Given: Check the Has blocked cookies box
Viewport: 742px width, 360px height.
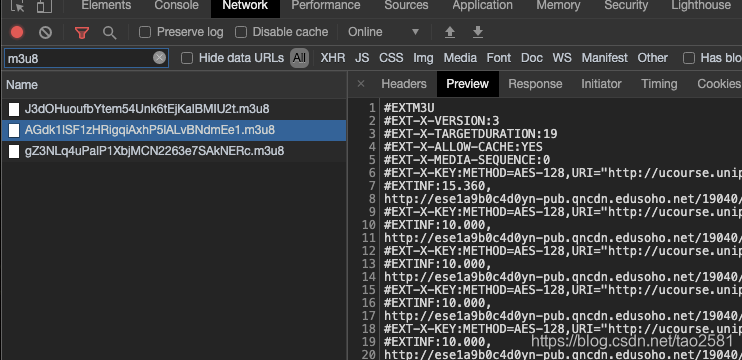Looking at the screenshot, I should (689, 58).
